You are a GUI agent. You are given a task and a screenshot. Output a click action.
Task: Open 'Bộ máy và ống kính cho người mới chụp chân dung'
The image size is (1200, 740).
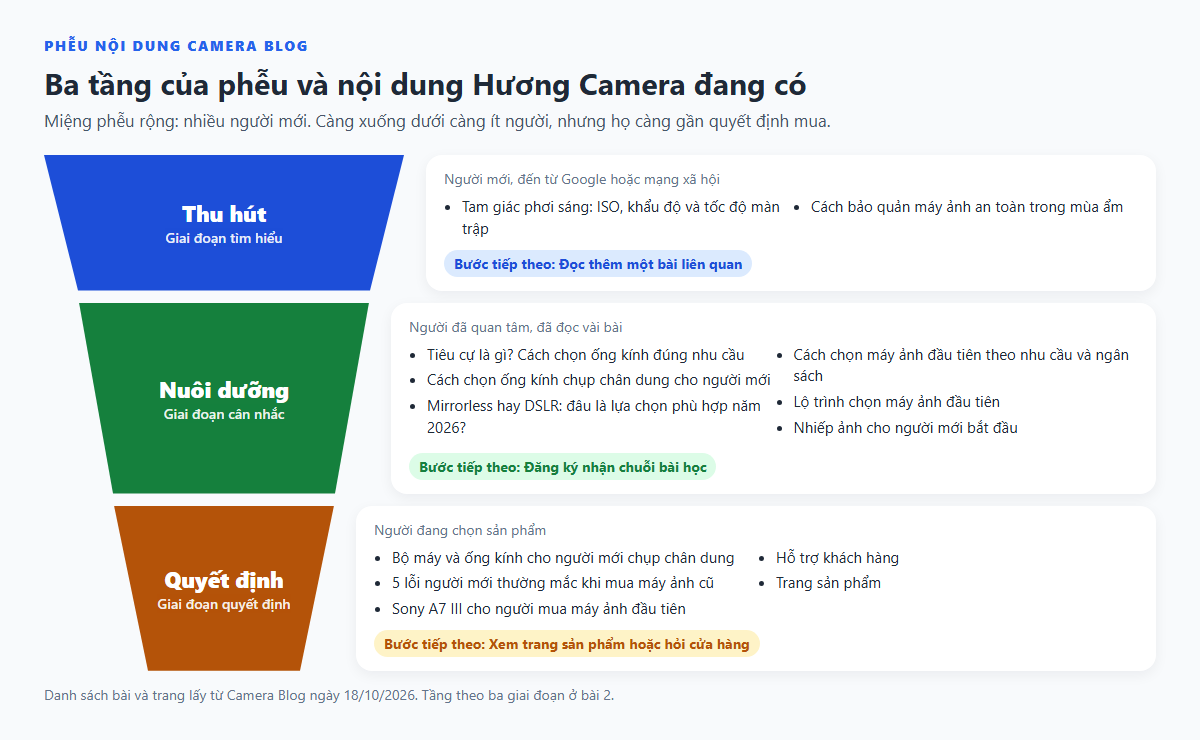click(563, 558)
